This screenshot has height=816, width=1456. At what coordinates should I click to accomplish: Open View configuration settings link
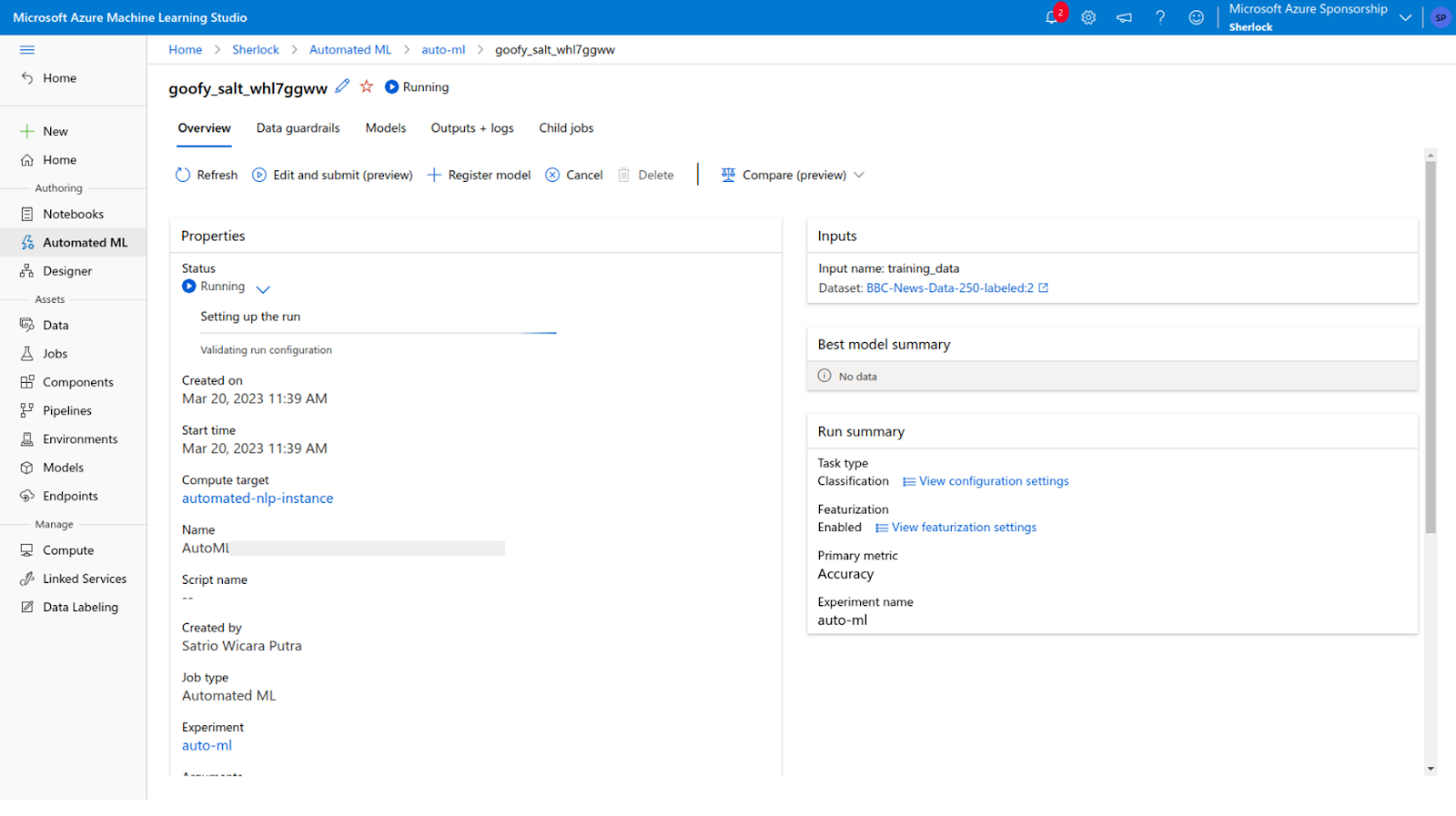[986, 481]
